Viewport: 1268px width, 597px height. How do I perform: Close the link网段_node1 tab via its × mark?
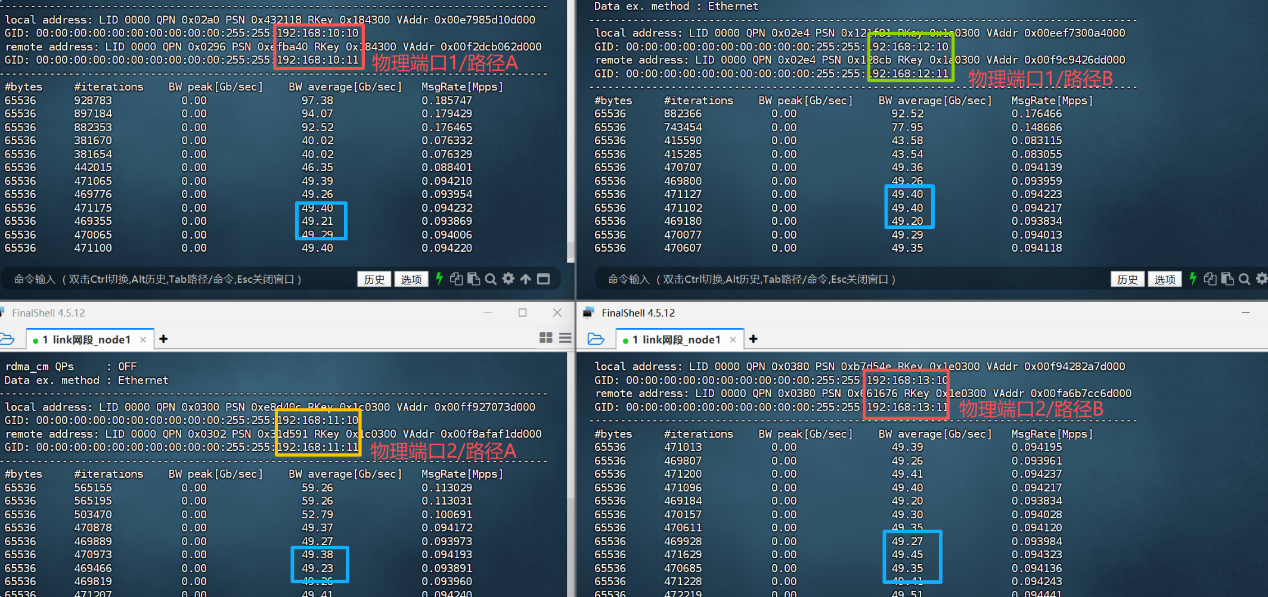141,338
